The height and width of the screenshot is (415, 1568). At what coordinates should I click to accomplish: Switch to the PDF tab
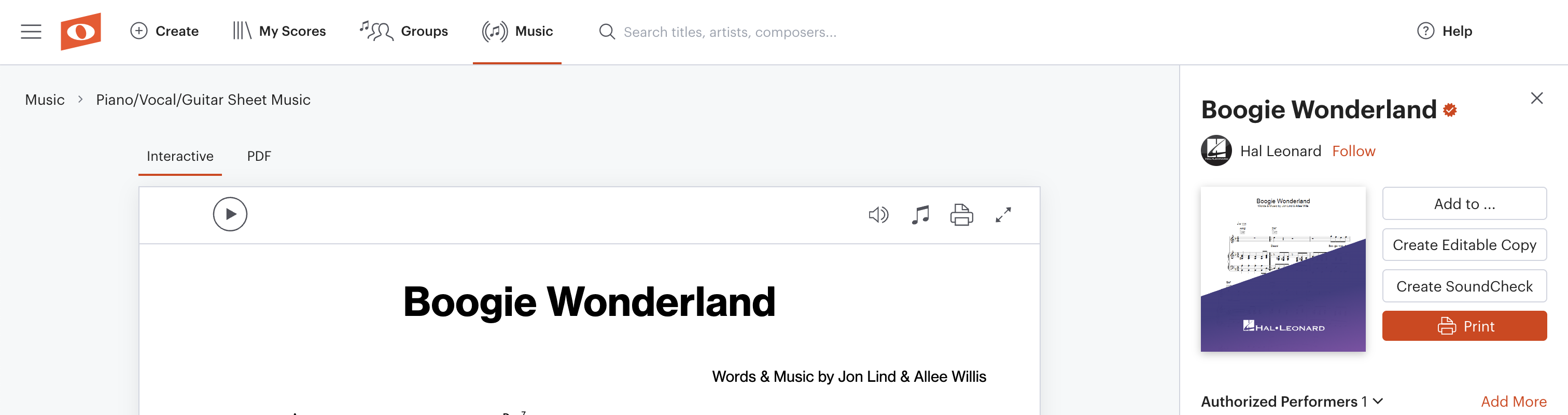pos(259,157)
